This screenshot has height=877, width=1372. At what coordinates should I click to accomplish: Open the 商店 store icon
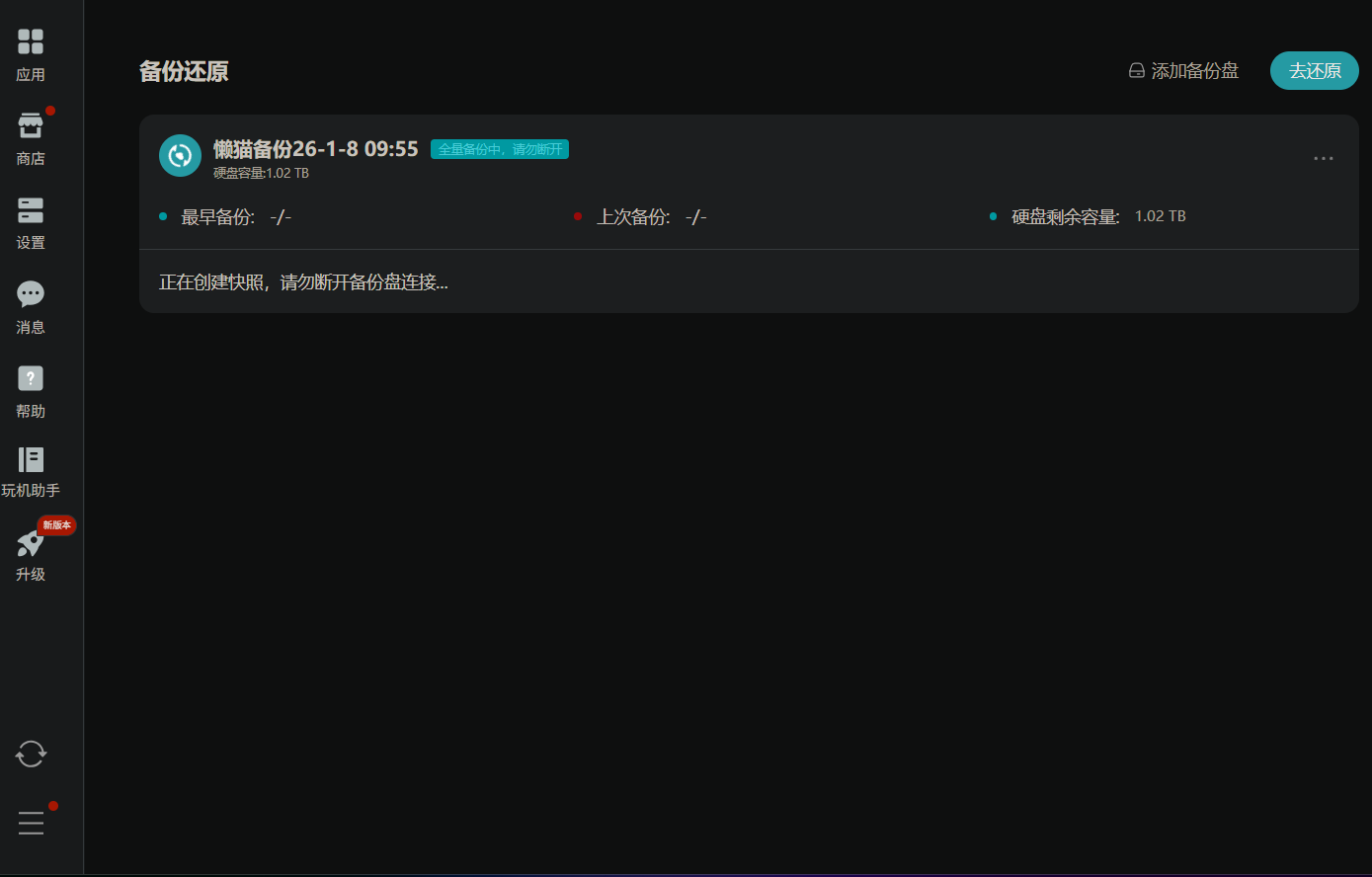tap(31, 125)
